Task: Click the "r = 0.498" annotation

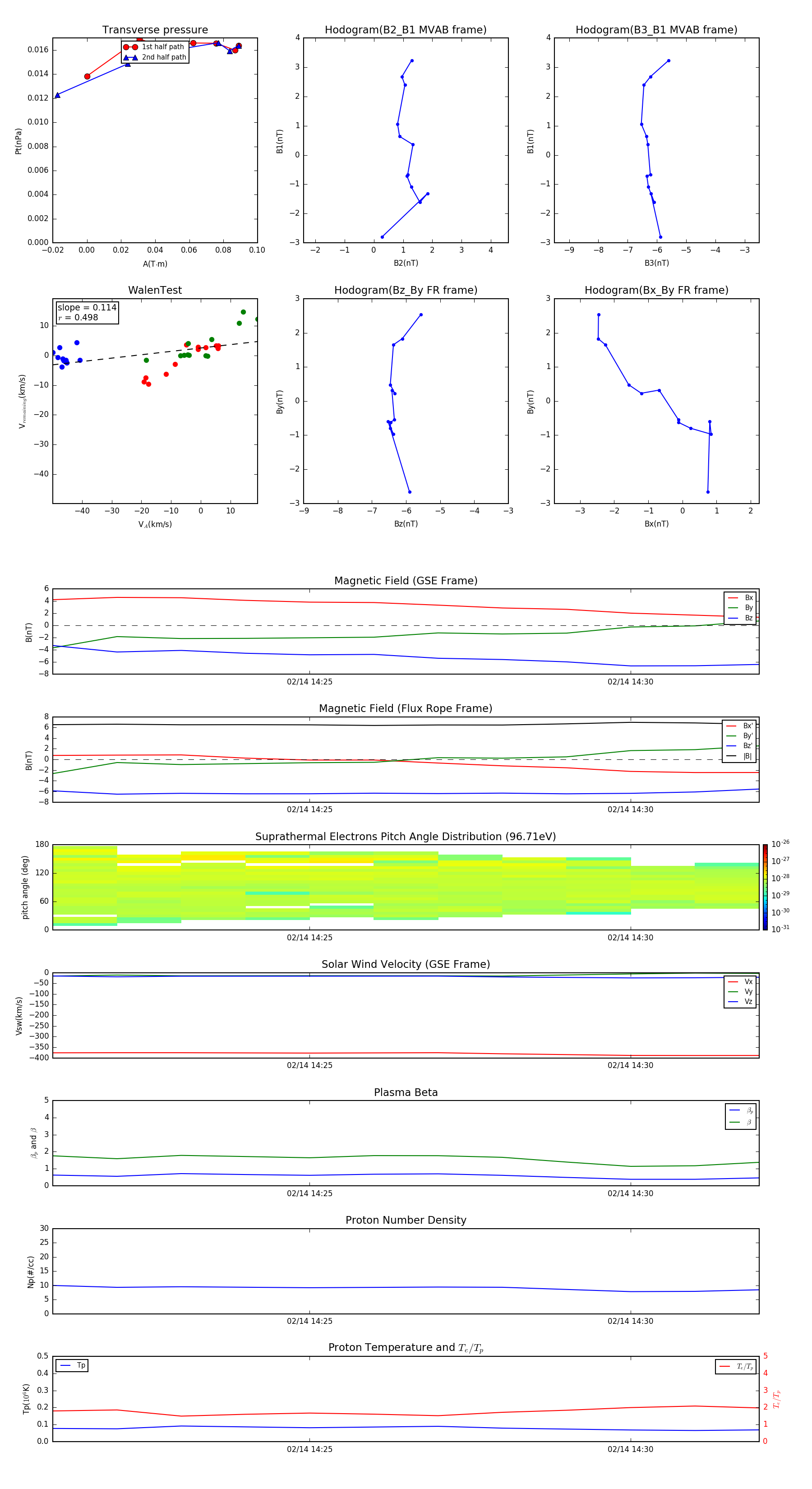Action: [78, 317]
